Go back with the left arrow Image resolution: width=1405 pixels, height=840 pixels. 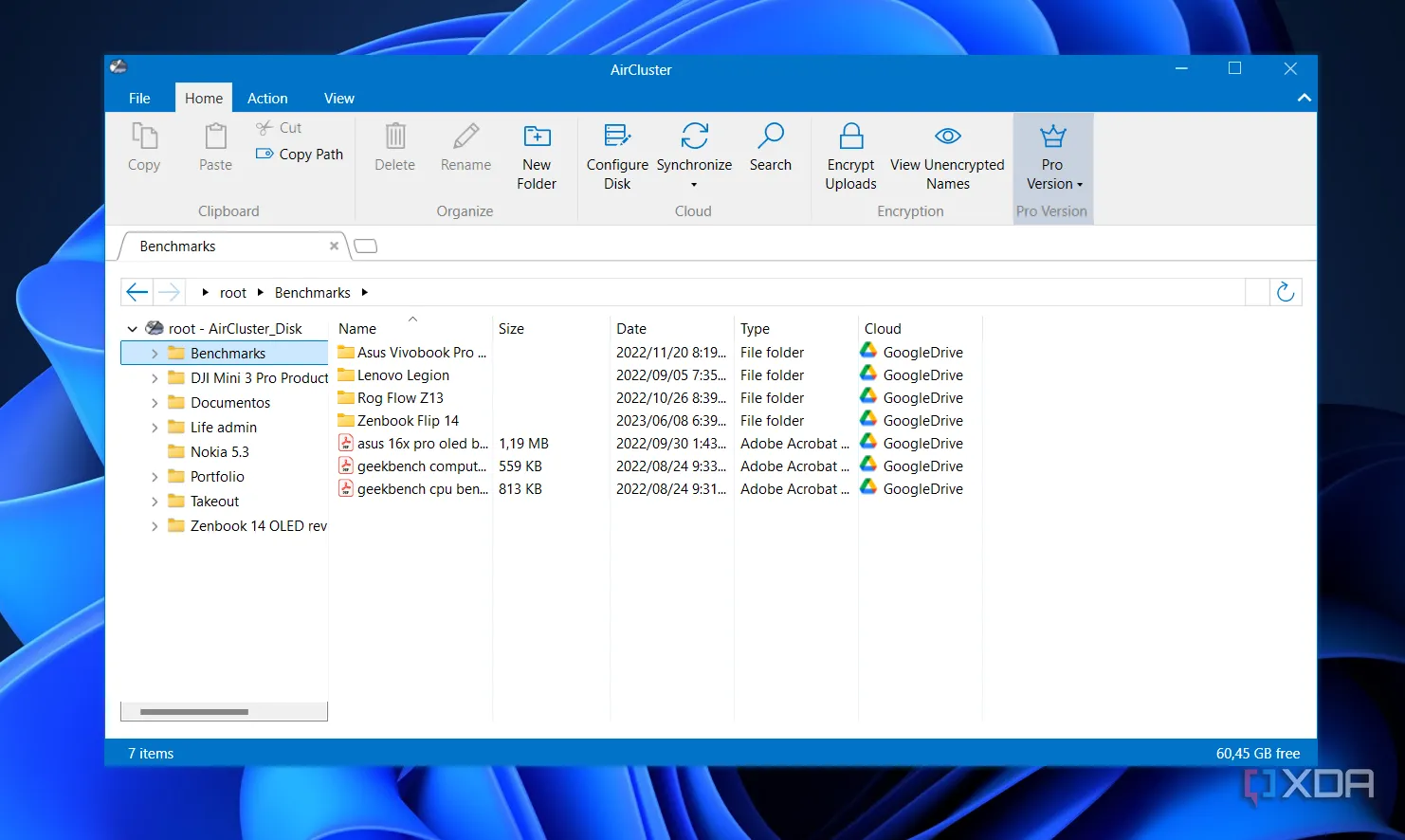(x=137, y=292)
